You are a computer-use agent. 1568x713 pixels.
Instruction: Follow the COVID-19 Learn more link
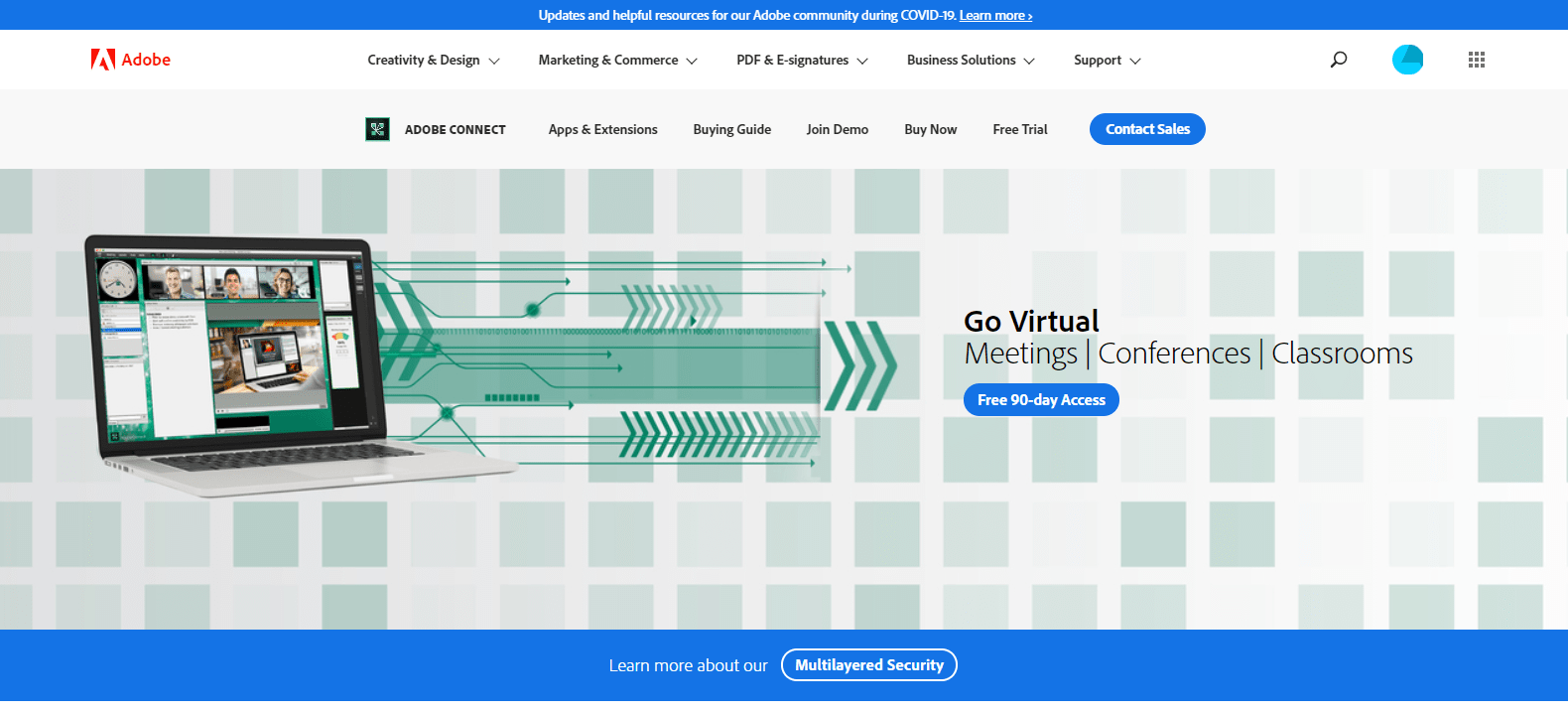(x=995, y=15)
